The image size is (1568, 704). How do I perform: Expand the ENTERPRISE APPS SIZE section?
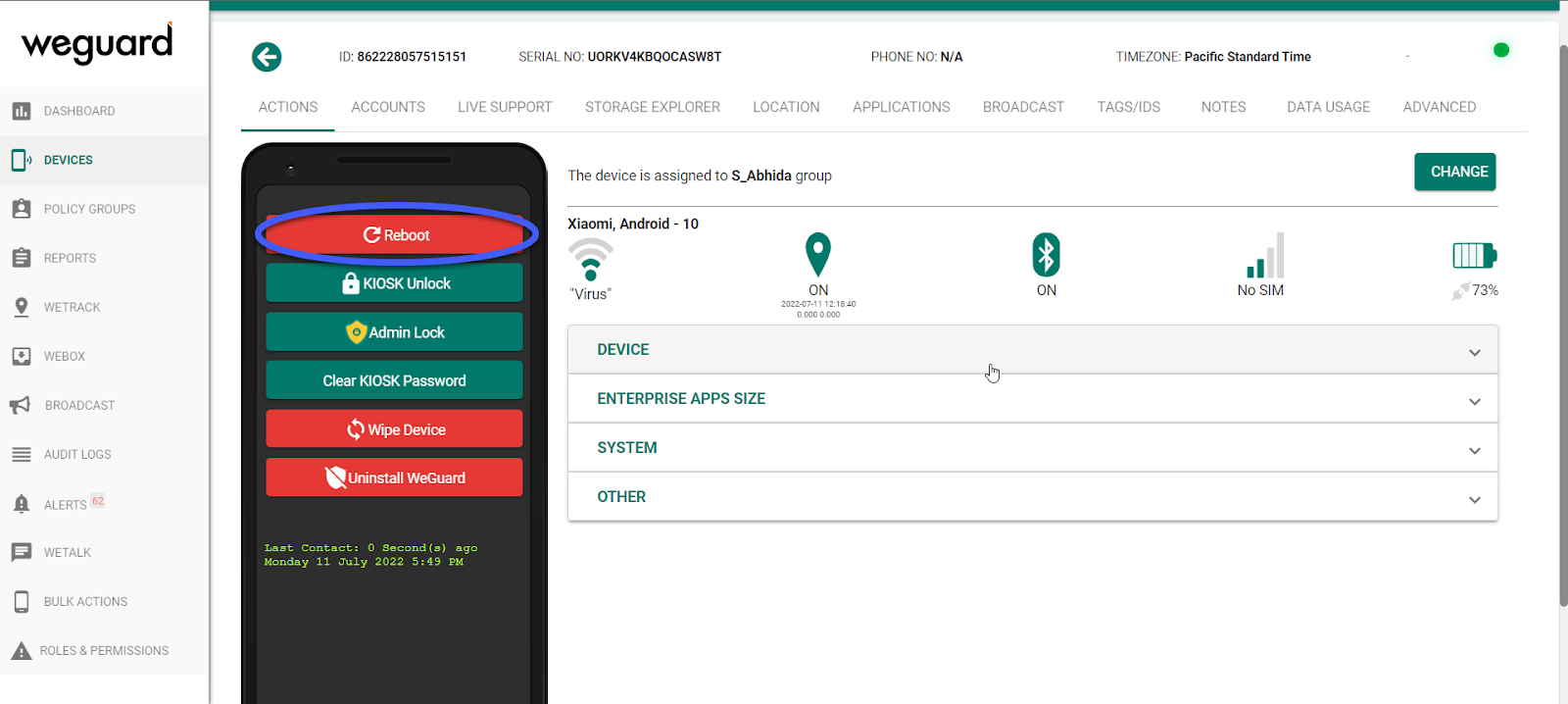pyautogui.click(x=1033, y=399)
